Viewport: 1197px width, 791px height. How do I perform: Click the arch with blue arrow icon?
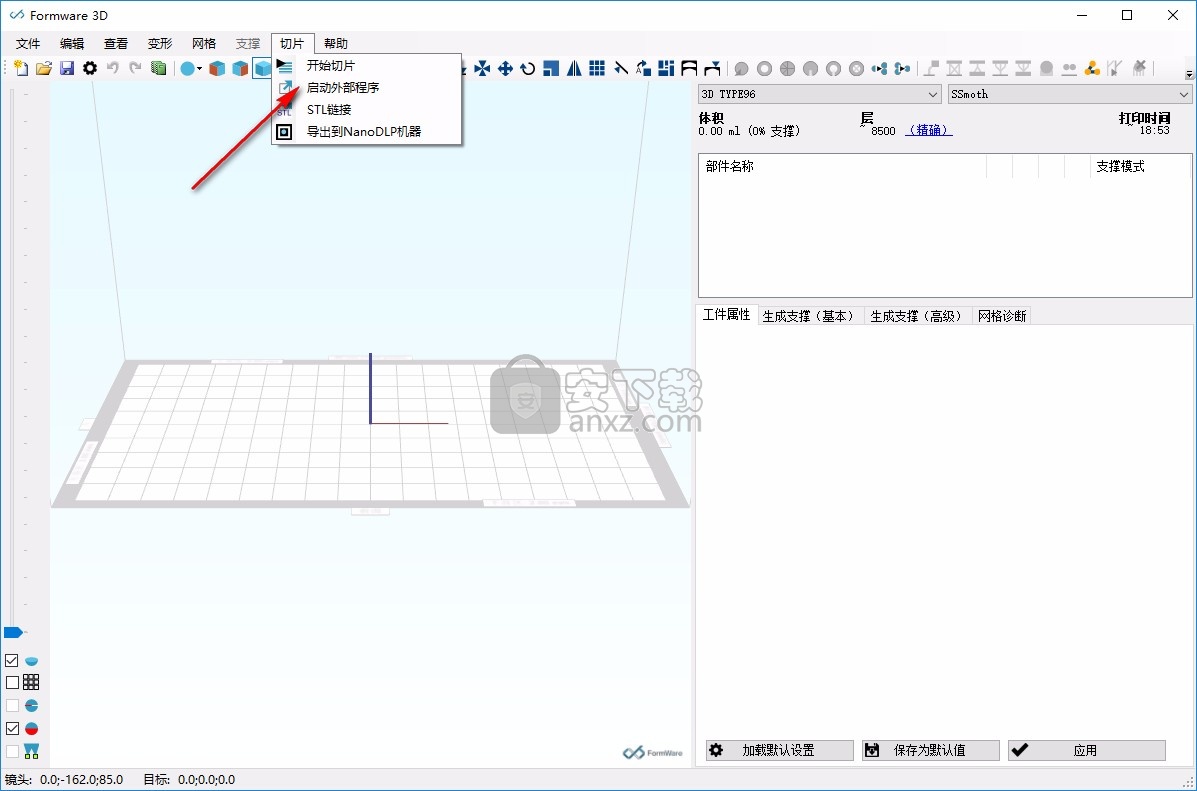coord(712,69)
